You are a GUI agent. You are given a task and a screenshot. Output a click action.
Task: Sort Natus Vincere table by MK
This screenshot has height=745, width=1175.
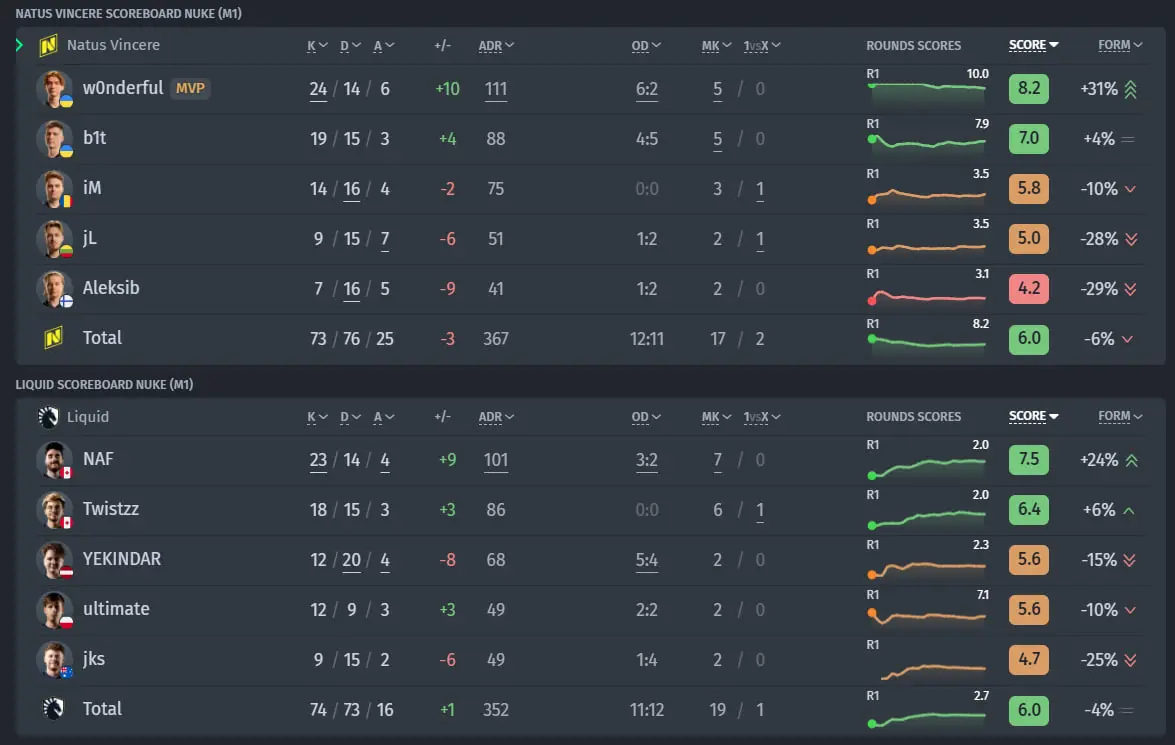click(716, 46)
